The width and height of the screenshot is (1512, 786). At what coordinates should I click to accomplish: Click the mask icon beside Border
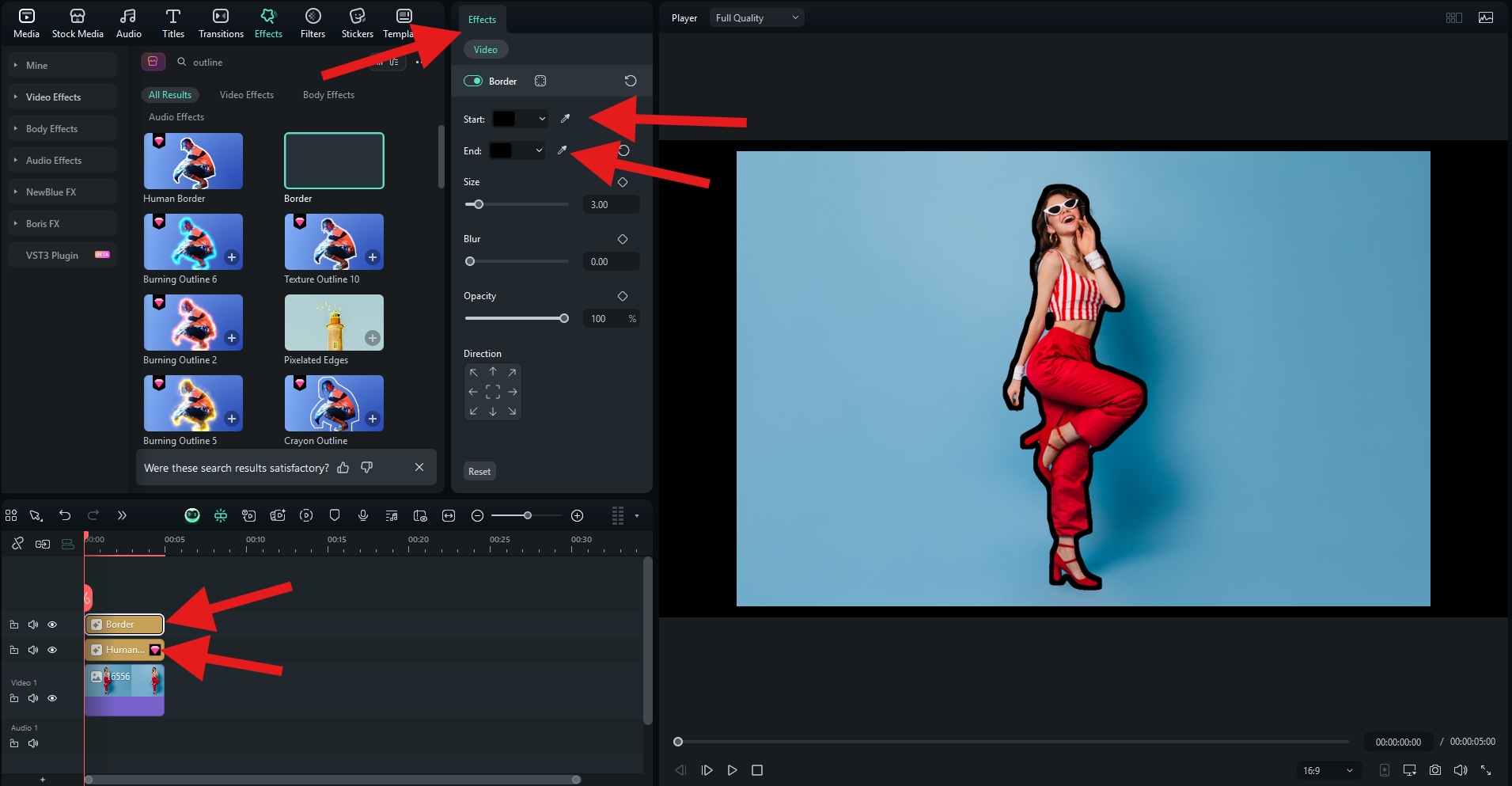[540, 81]
